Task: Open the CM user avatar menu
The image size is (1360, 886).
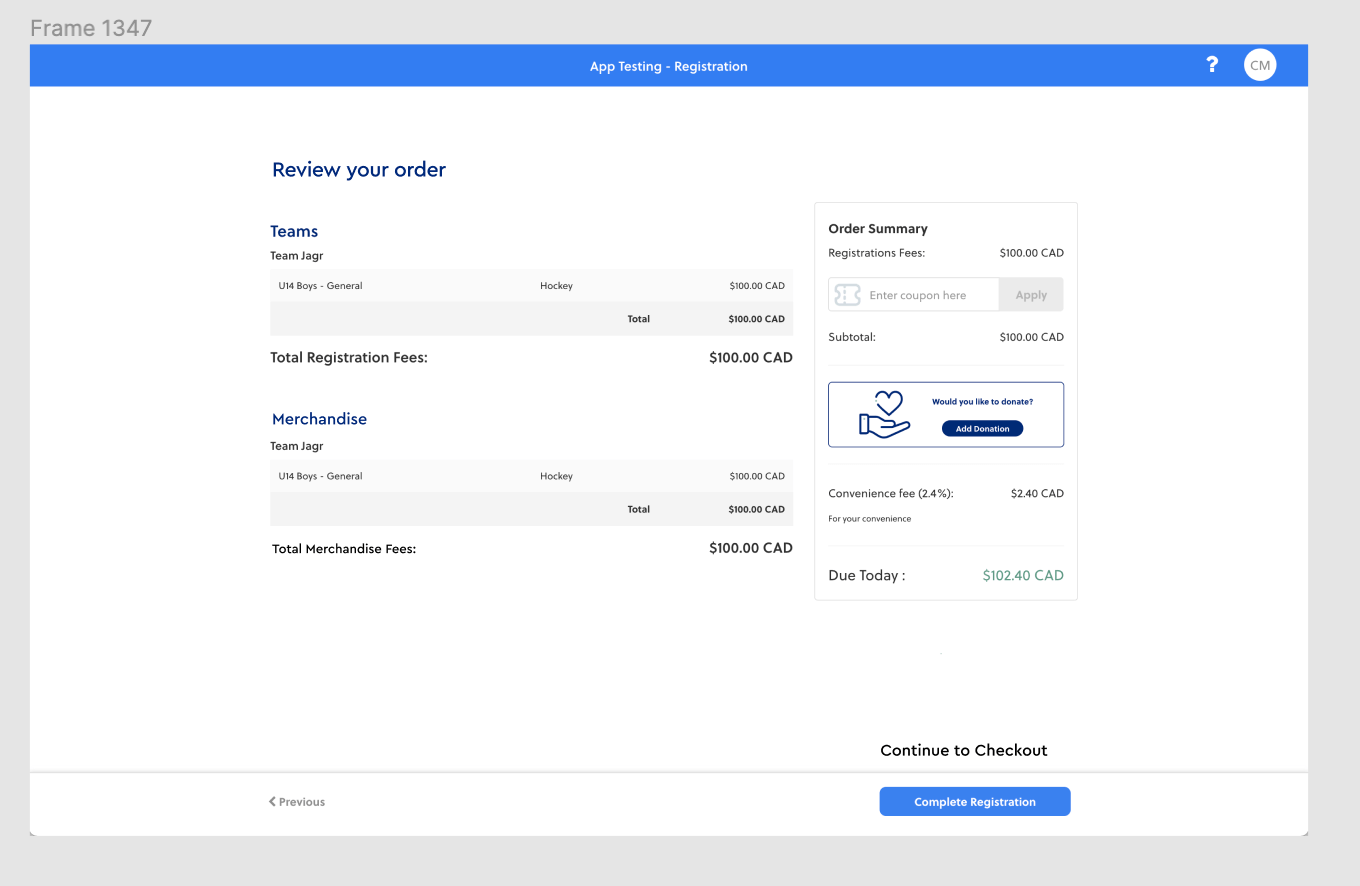Action: pyautogui.click(x=1260, y=65)
